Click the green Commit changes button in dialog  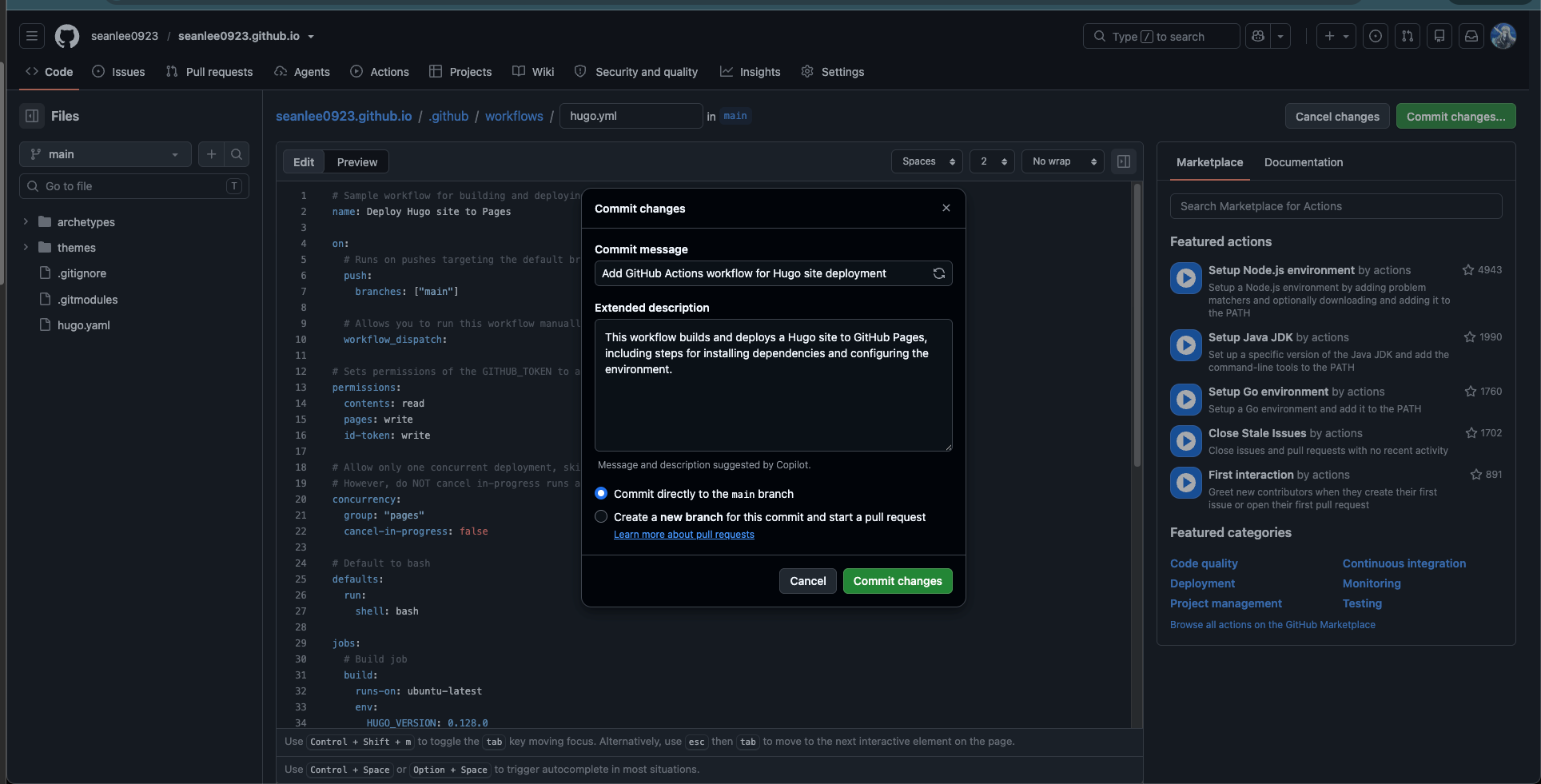pyautogui.click(x=898, y=581)
